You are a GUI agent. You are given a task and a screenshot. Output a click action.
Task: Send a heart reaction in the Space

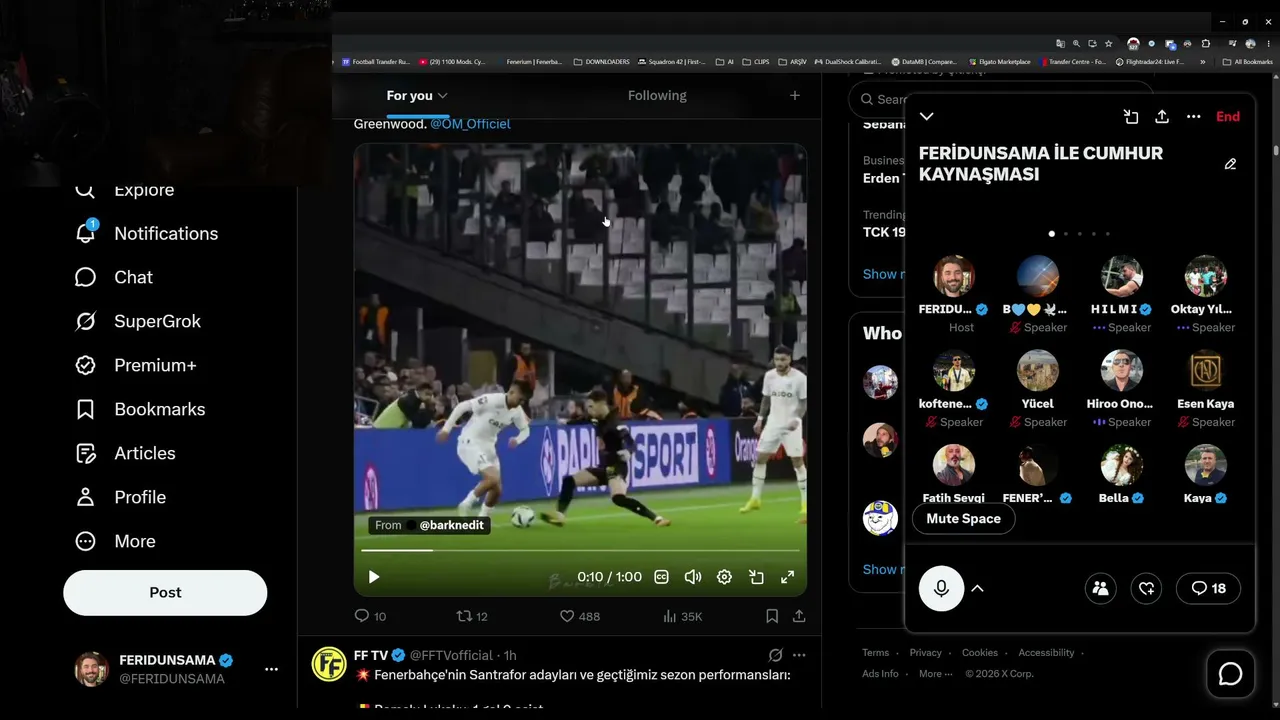pyautogui.click(x=1146, y=588)
